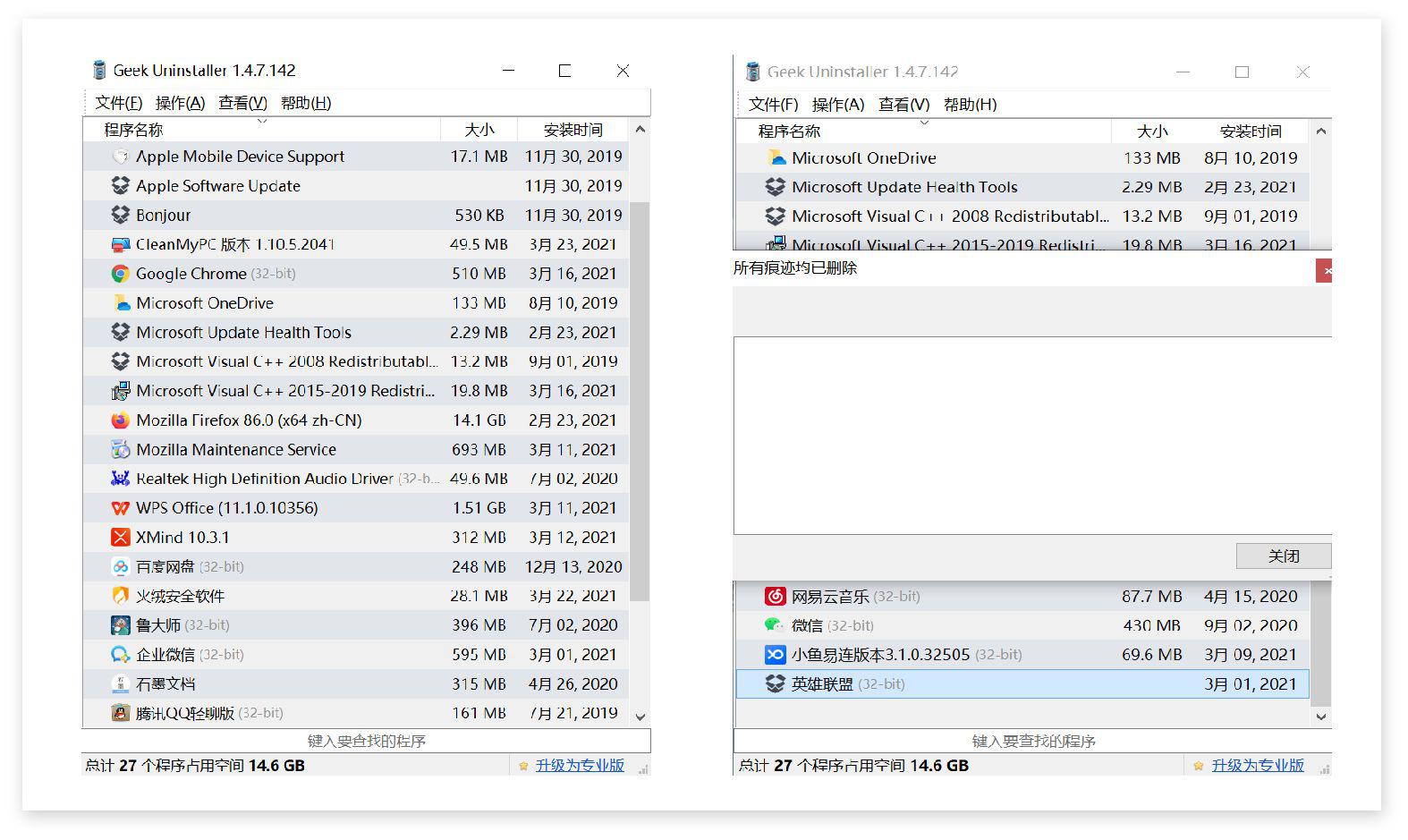This screenshot has height=840, width=1408.
Task: Open 帮助(H) menu in right window
Action: [x=970, y=105]
